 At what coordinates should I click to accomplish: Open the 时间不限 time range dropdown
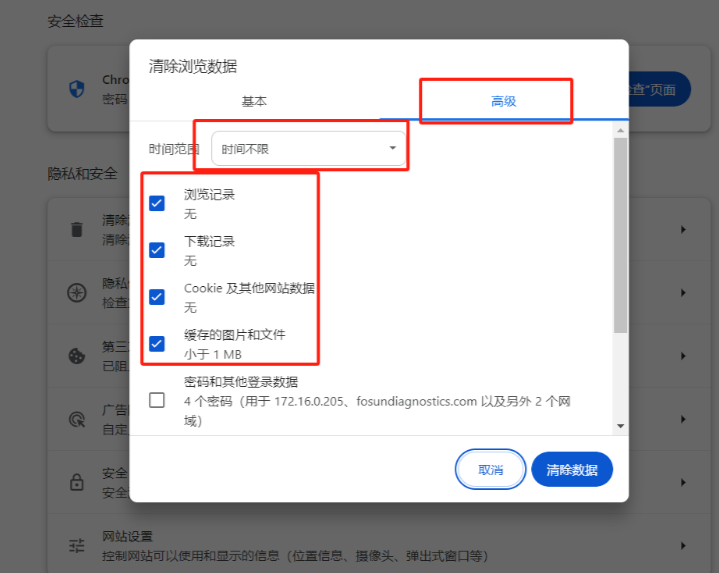[309, 149]
